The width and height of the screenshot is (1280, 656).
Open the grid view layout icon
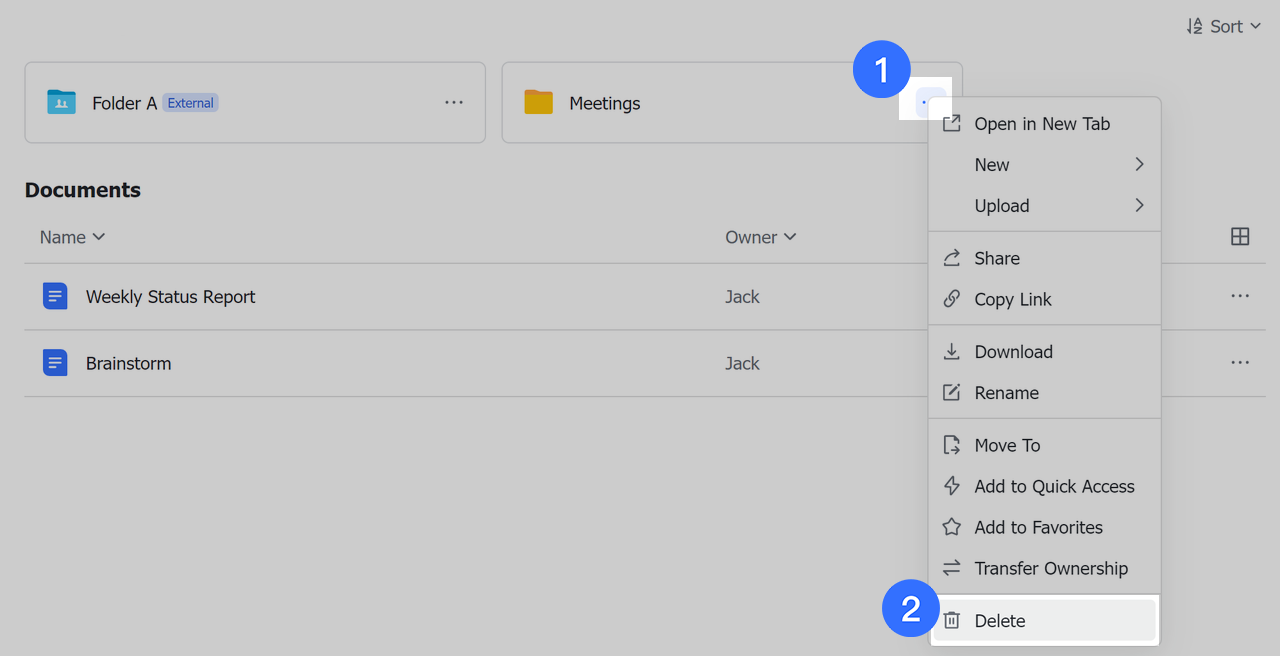click(1240, 236)
